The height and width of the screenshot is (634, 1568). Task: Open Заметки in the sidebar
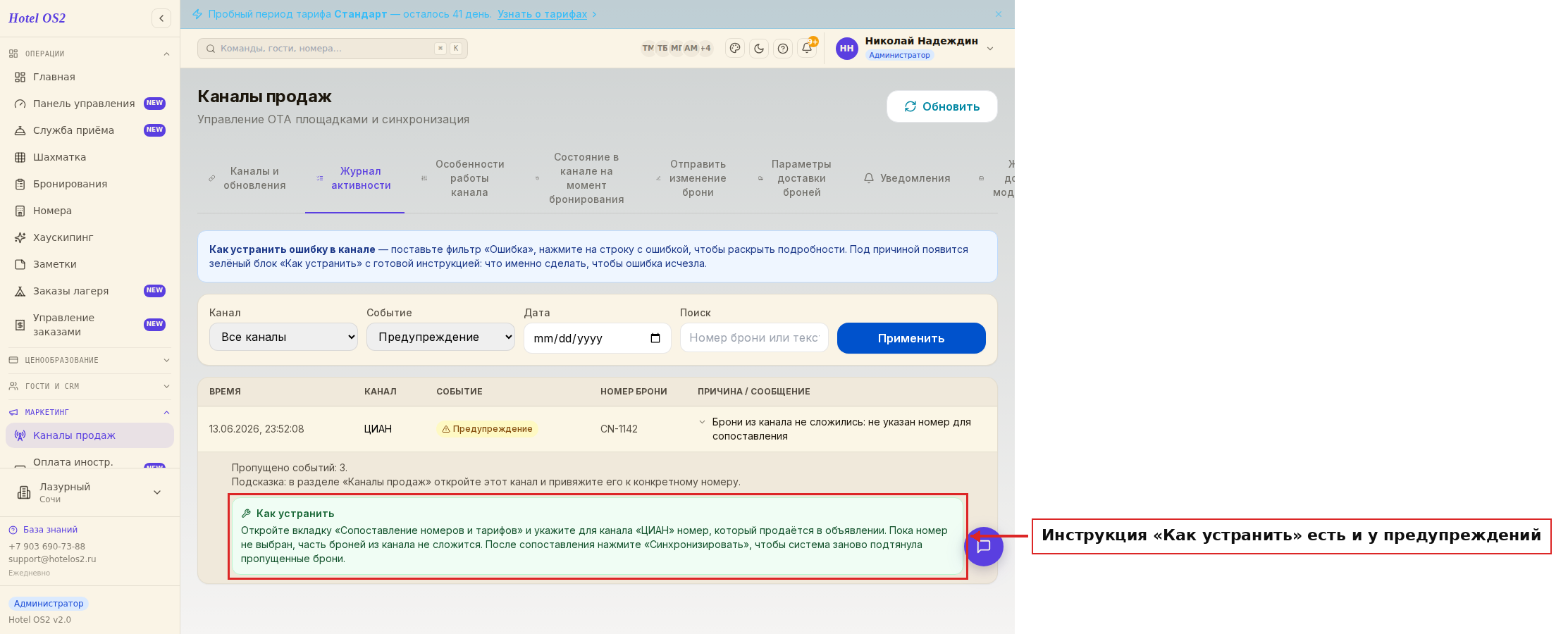point(89,264)
